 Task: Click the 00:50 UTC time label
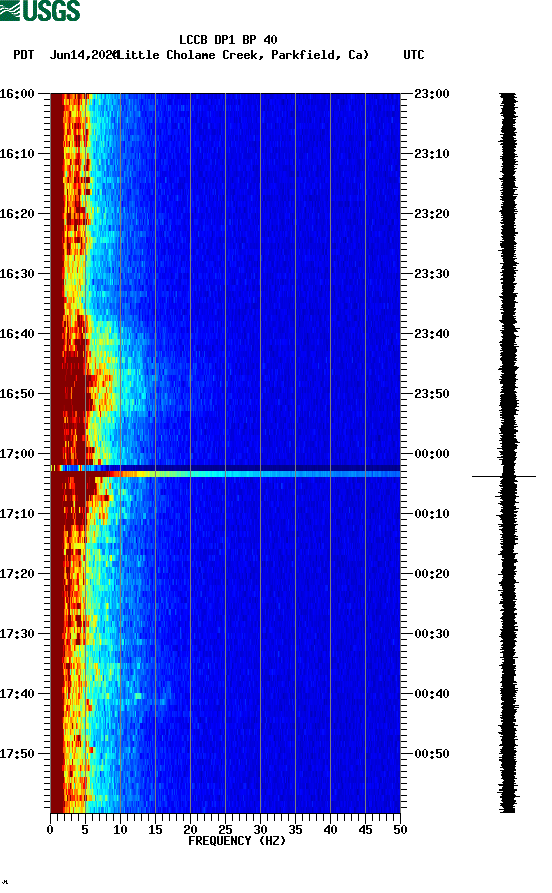[432, 753]
